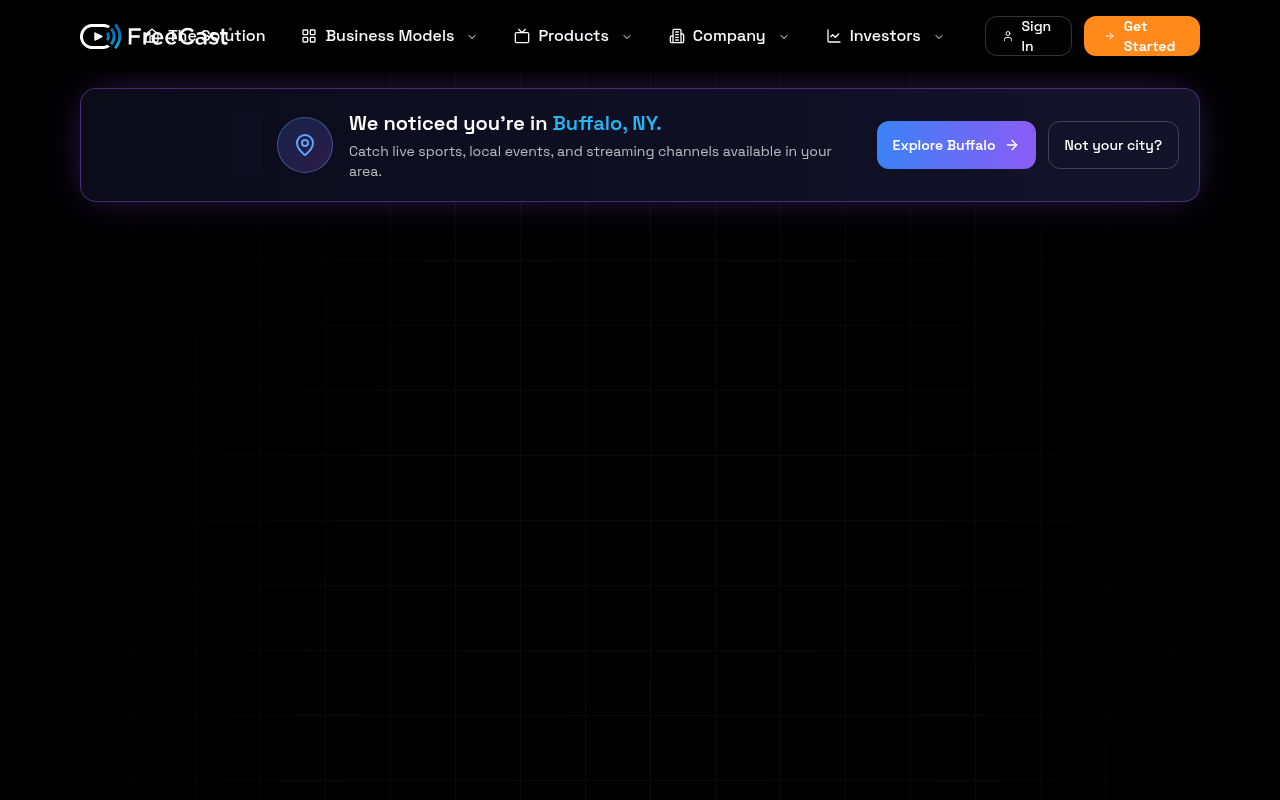The image size is (1280, 800).
Task: Expand the Products dropdown chevron
Action: pos(627,36)
